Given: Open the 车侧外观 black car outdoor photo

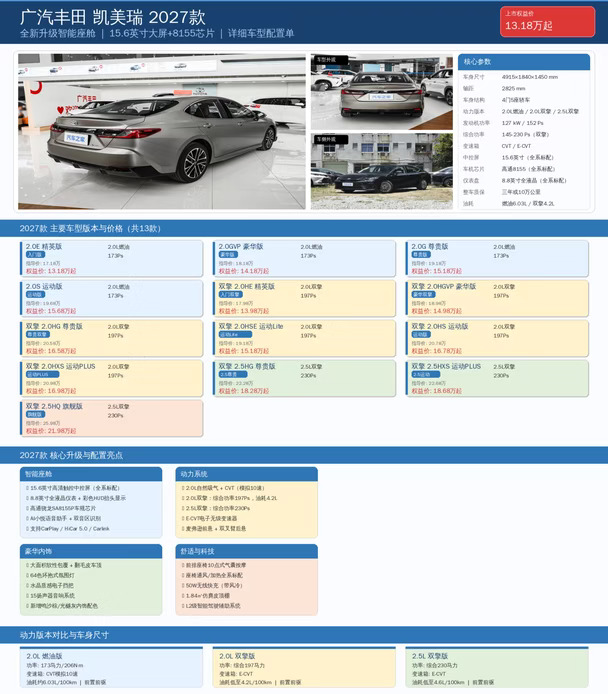Looking at the screenshot, I should [381, 171].
